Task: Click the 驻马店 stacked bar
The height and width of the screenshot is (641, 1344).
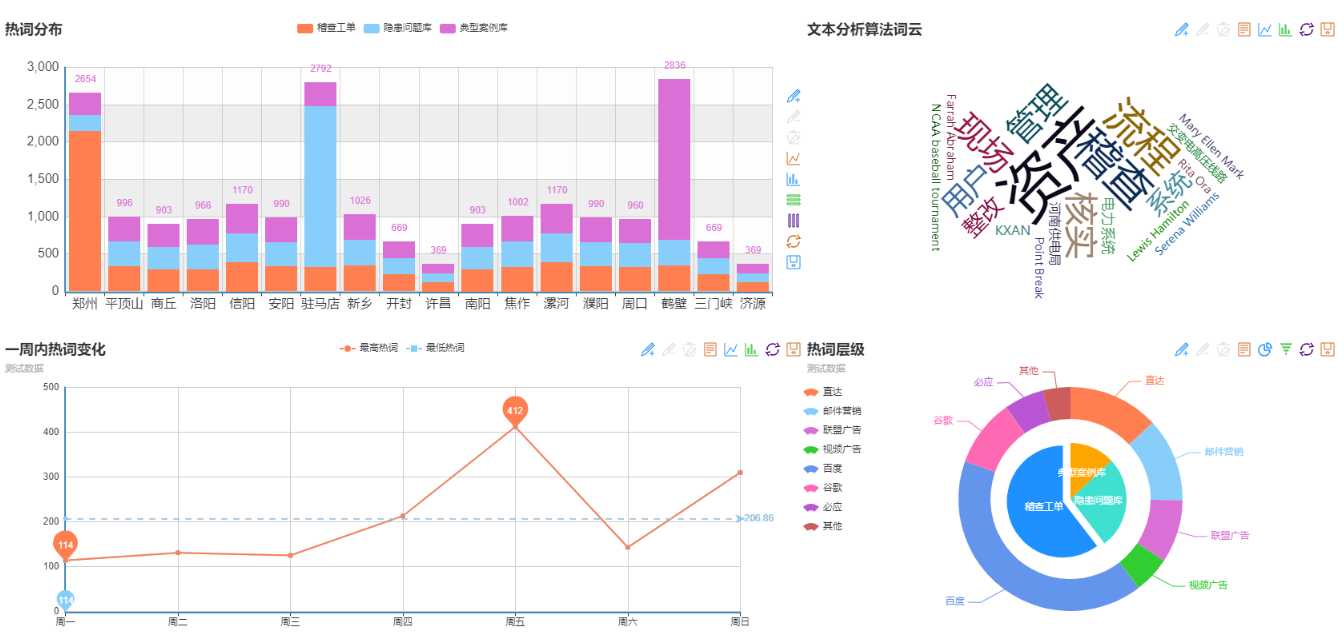Action: coord(320,187)
